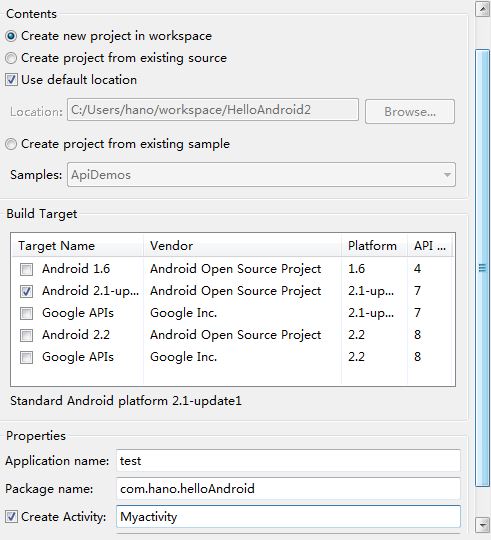Choose Create project from existing source

(11, 58)
